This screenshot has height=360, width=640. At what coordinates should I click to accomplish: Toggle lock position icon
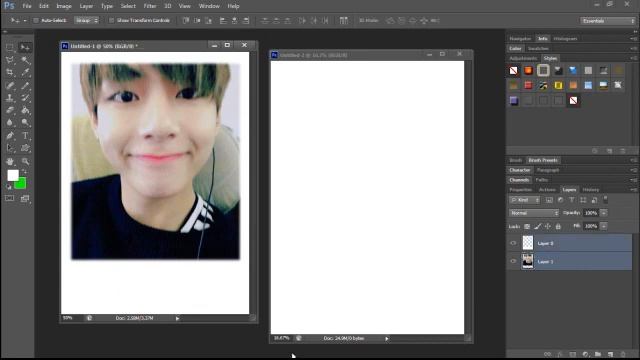tap(548, 226)
